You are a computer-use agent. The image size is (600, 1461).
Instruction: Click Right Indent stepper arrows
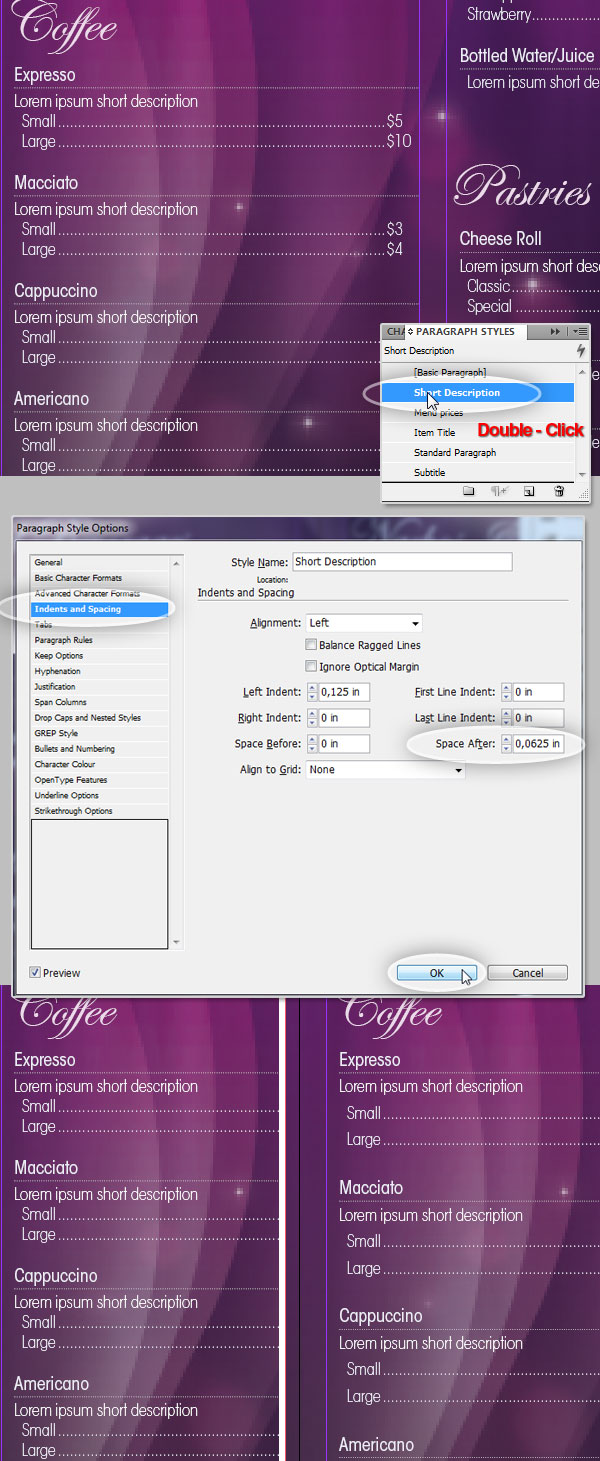312,718
